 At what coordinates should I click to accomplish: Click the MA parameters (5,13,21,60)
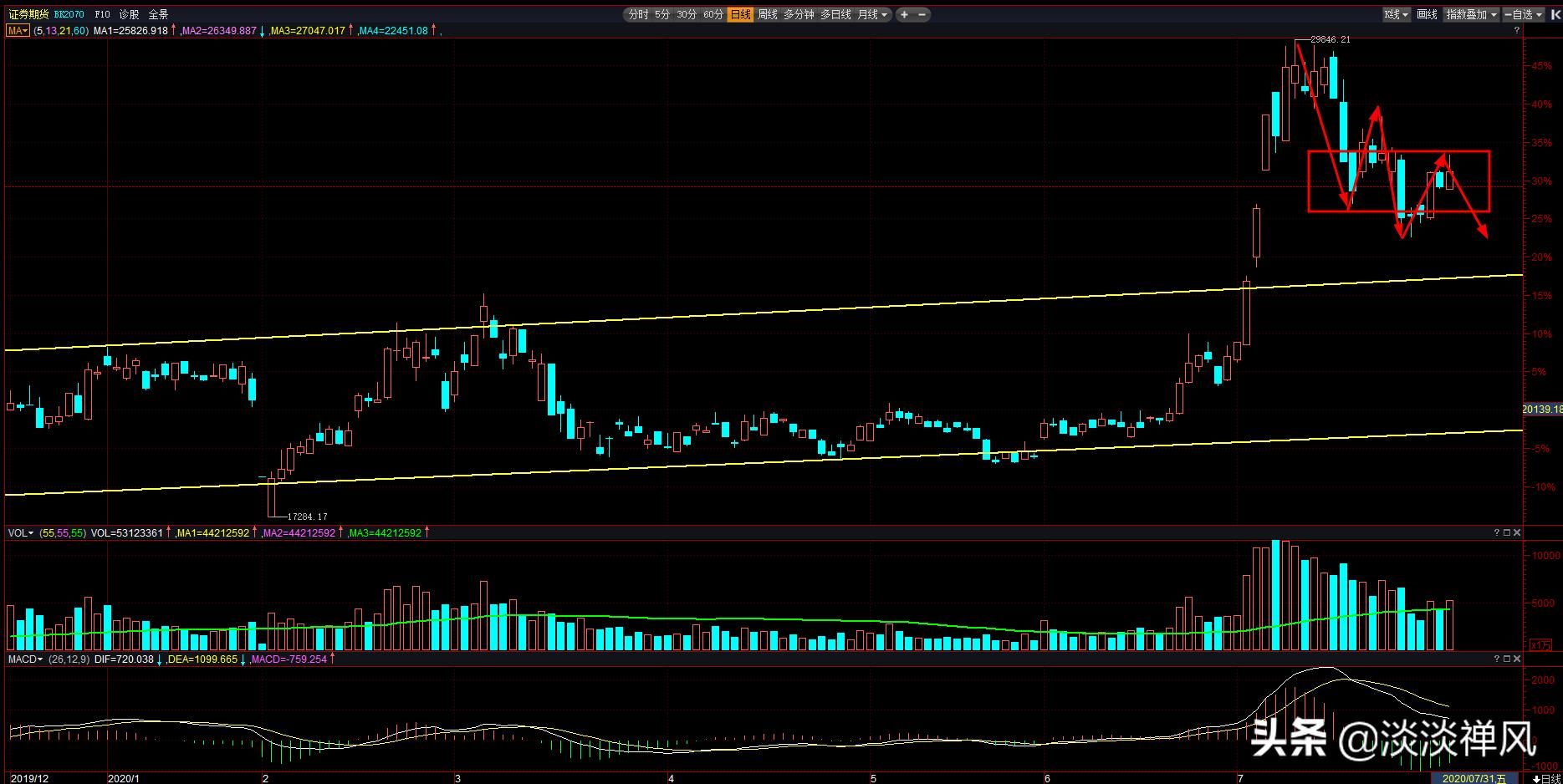pos(61,31)
